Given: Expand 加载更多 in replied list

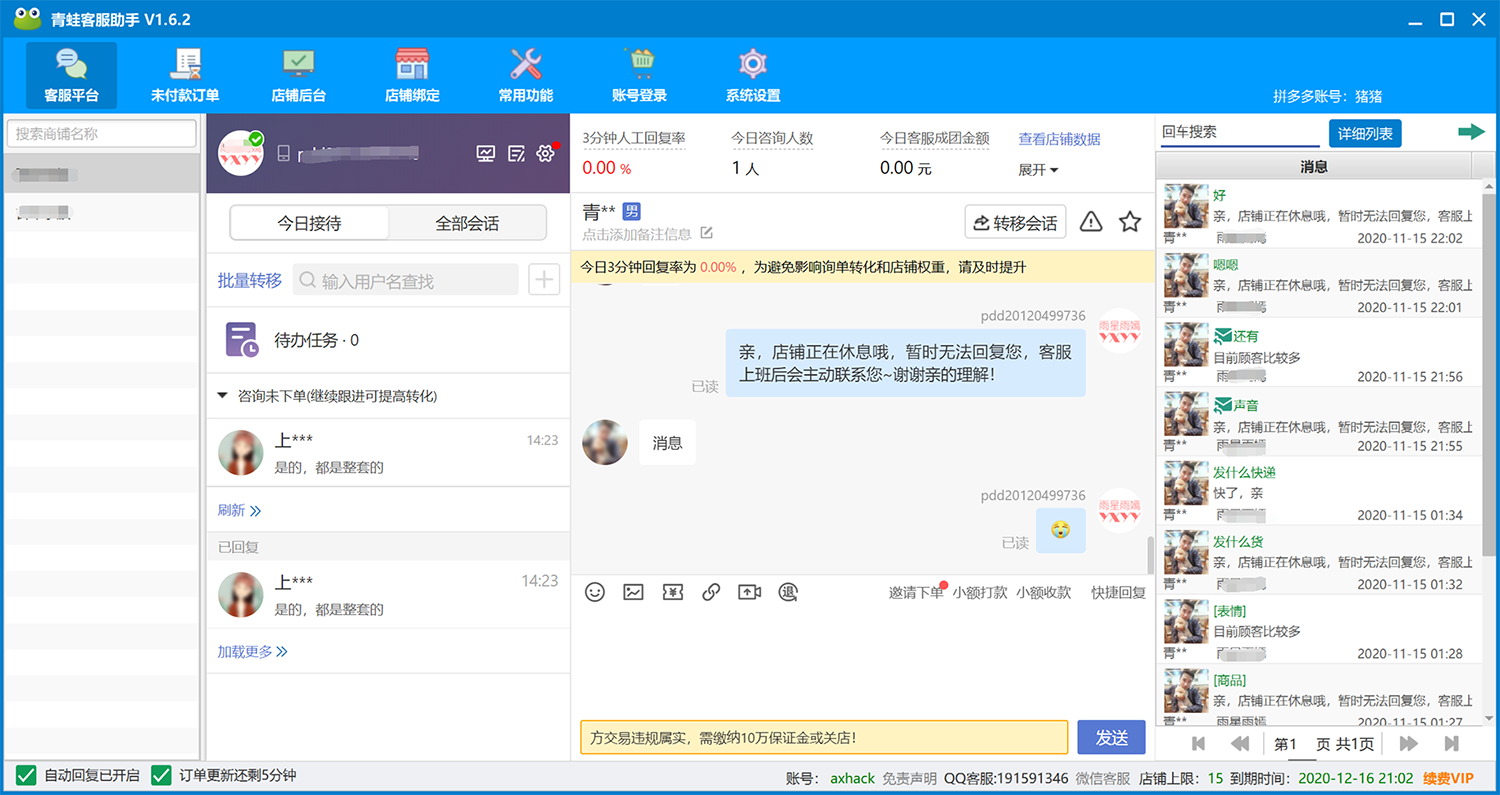Looking at the screenshot, I should (253, 652).
